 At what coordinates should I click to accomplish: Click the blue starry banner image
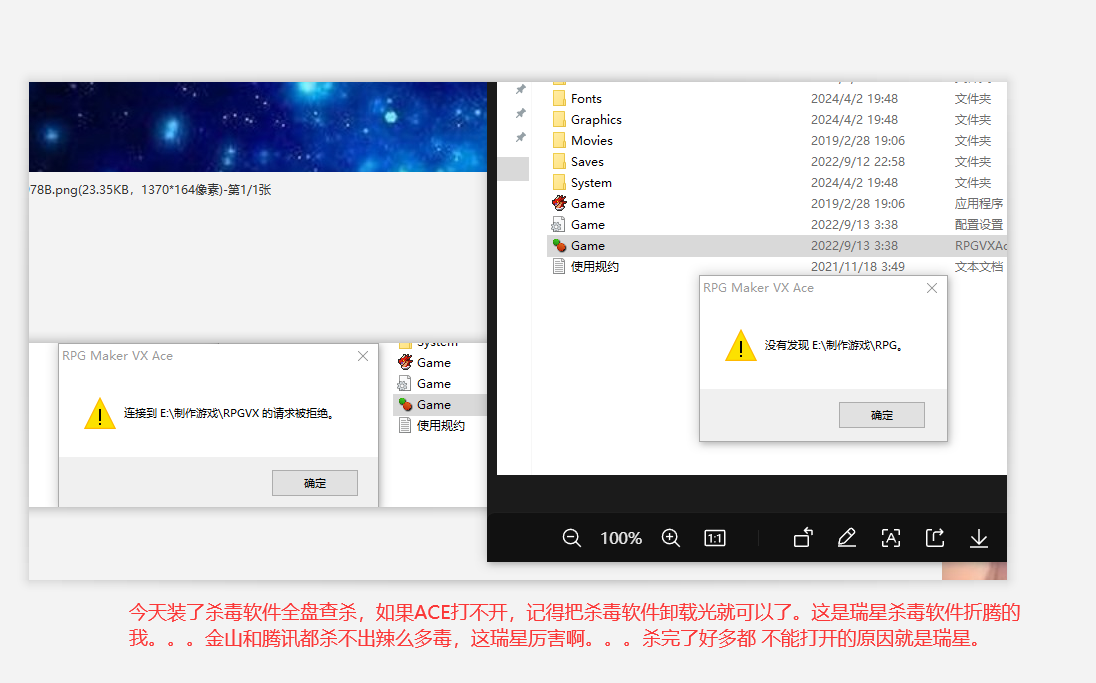coord(258,127)
